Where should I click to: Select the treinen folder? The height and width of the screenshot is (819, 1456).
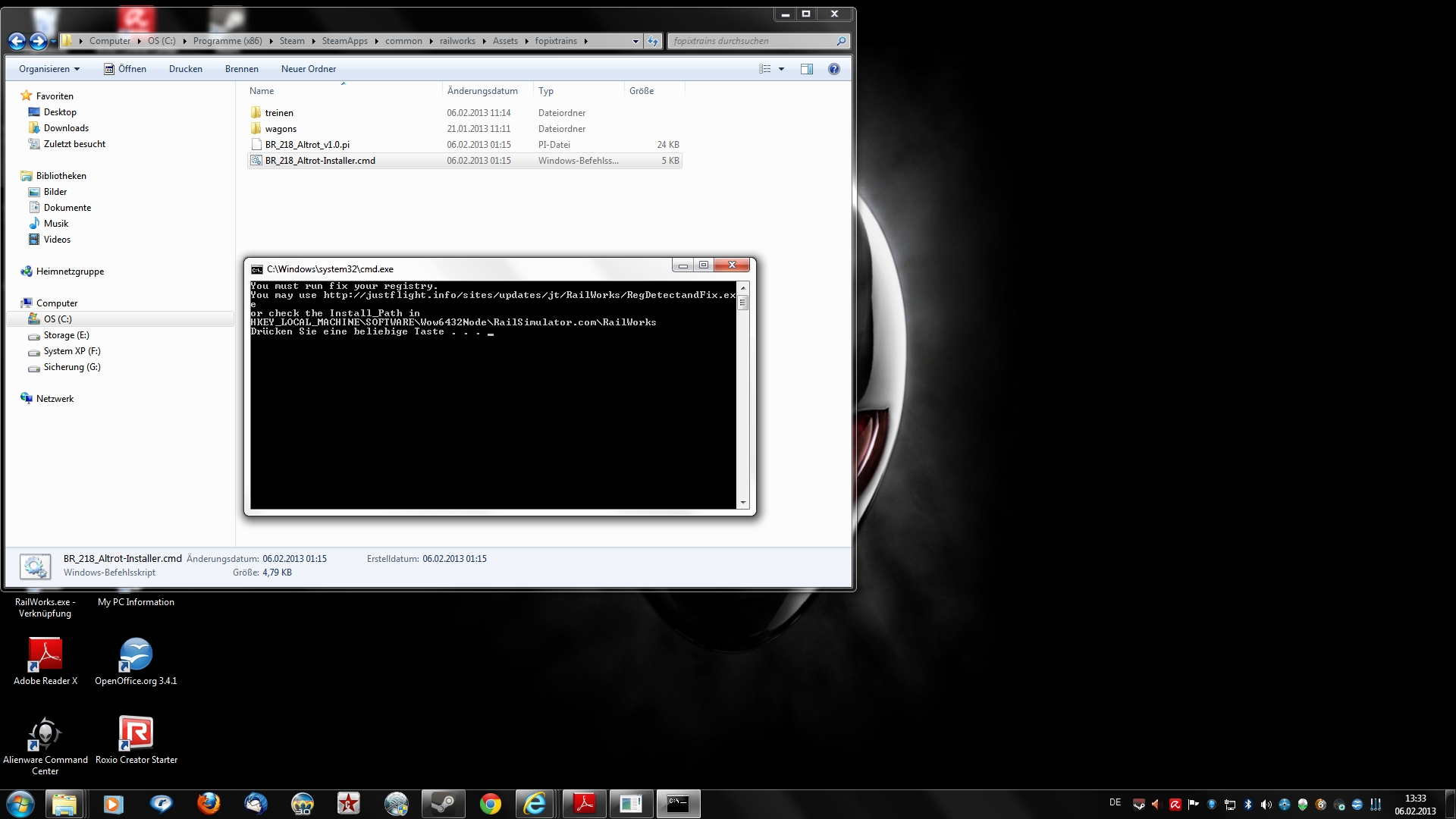[x=279, y=113]
